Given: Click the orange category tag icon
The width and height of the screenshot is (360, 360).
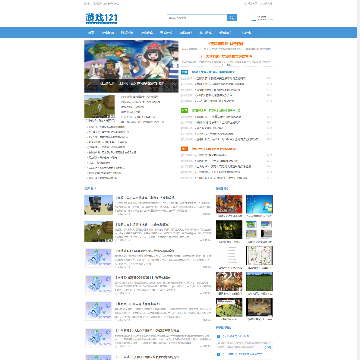Looking at the screenshot, I should (x=184, y=149).
